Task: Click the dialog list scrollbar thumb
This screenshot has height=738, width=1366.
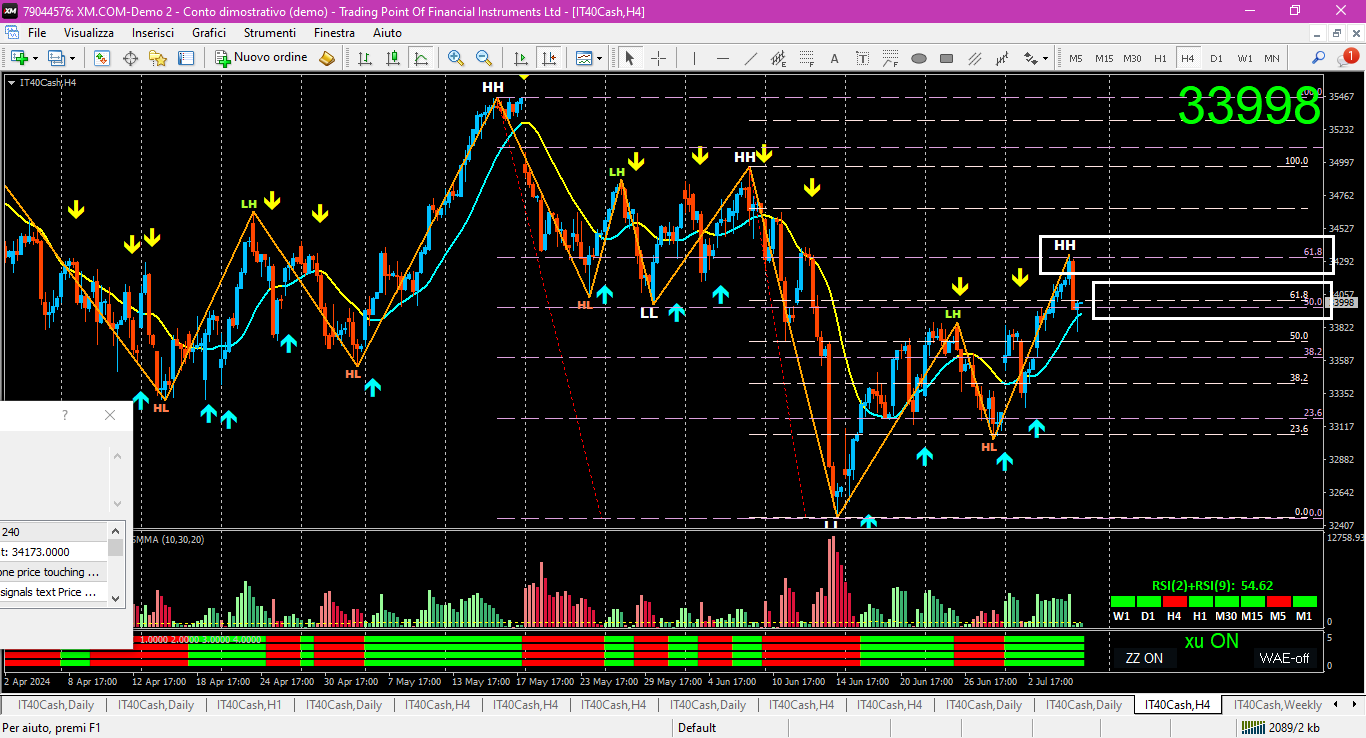Action: point(116,547)
